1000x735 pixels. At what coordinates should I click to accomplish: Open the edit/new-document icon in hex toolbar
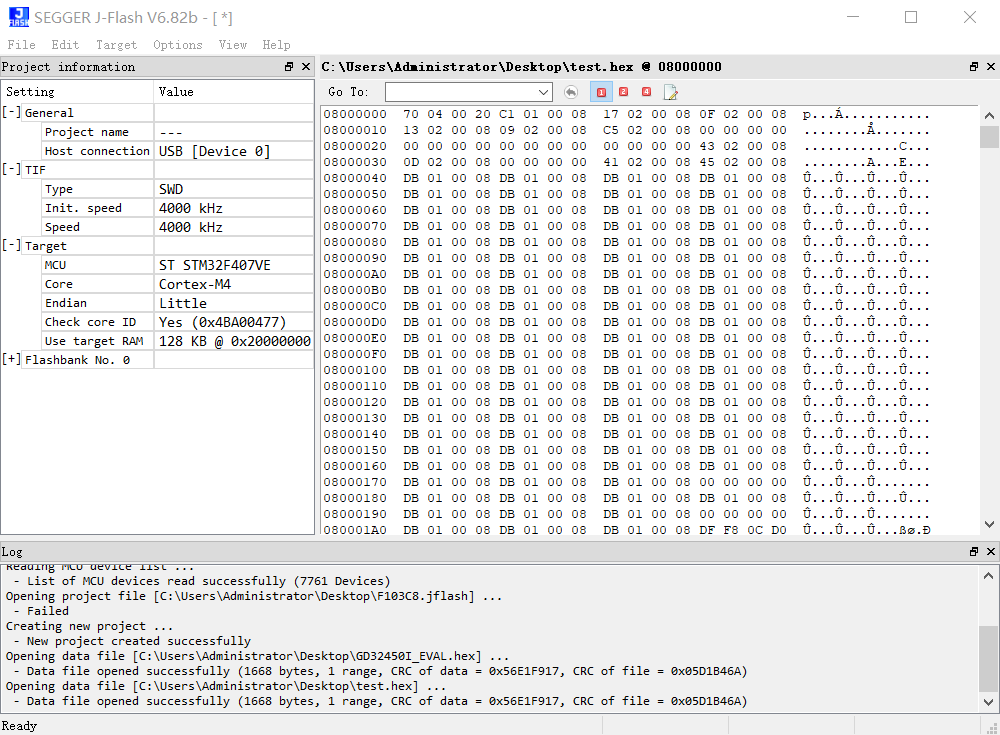point(670,91)
